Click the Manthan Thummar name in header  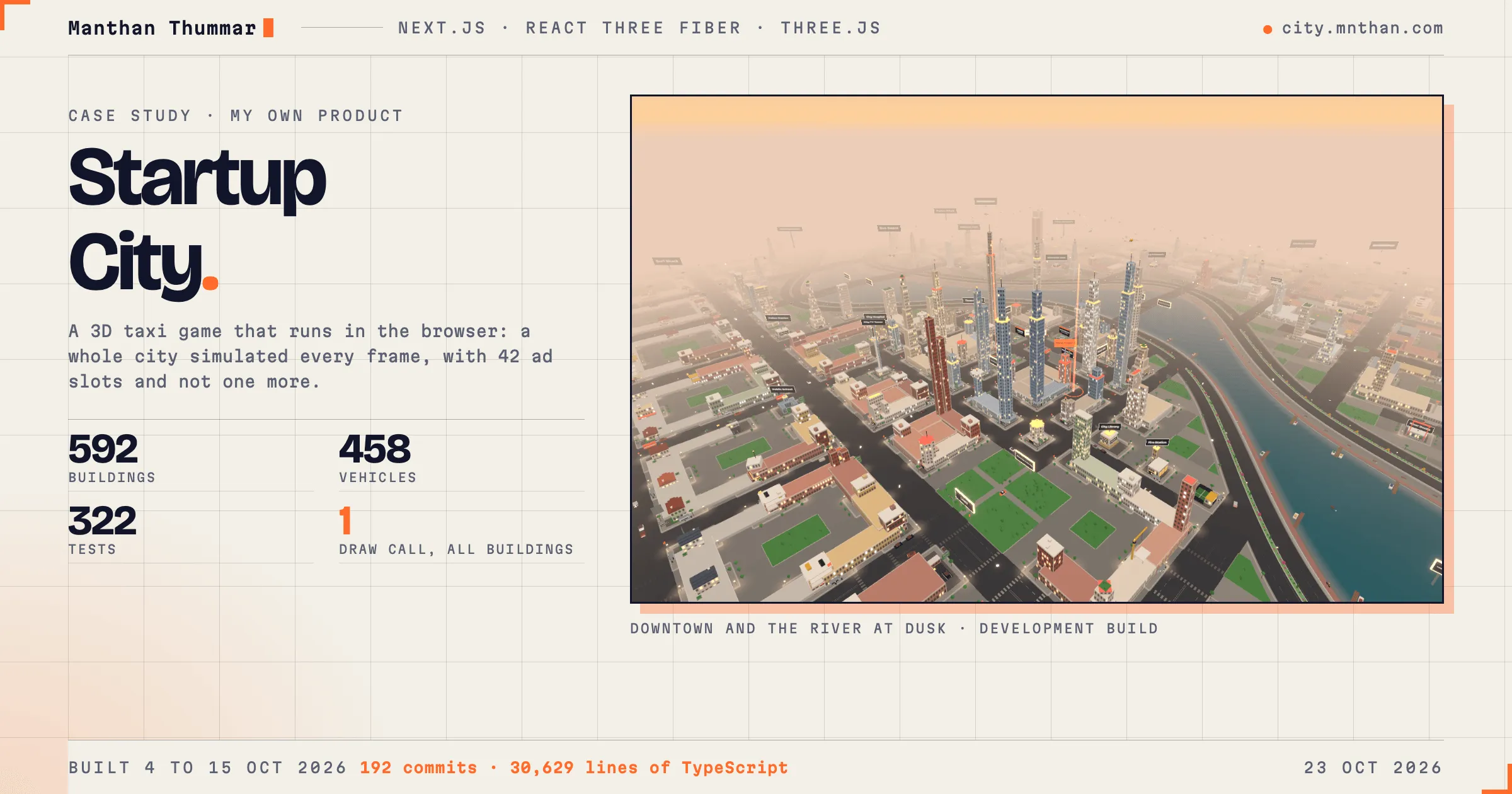(x=162, y=28)
